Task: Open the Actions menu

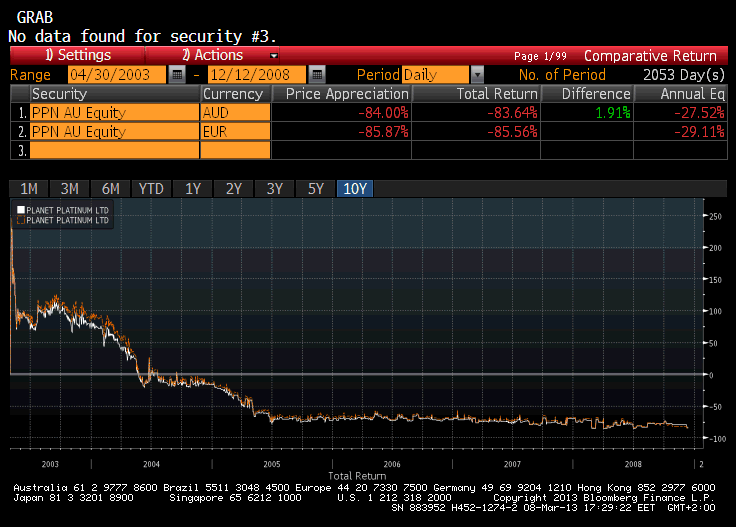Action: coord(212,55)
